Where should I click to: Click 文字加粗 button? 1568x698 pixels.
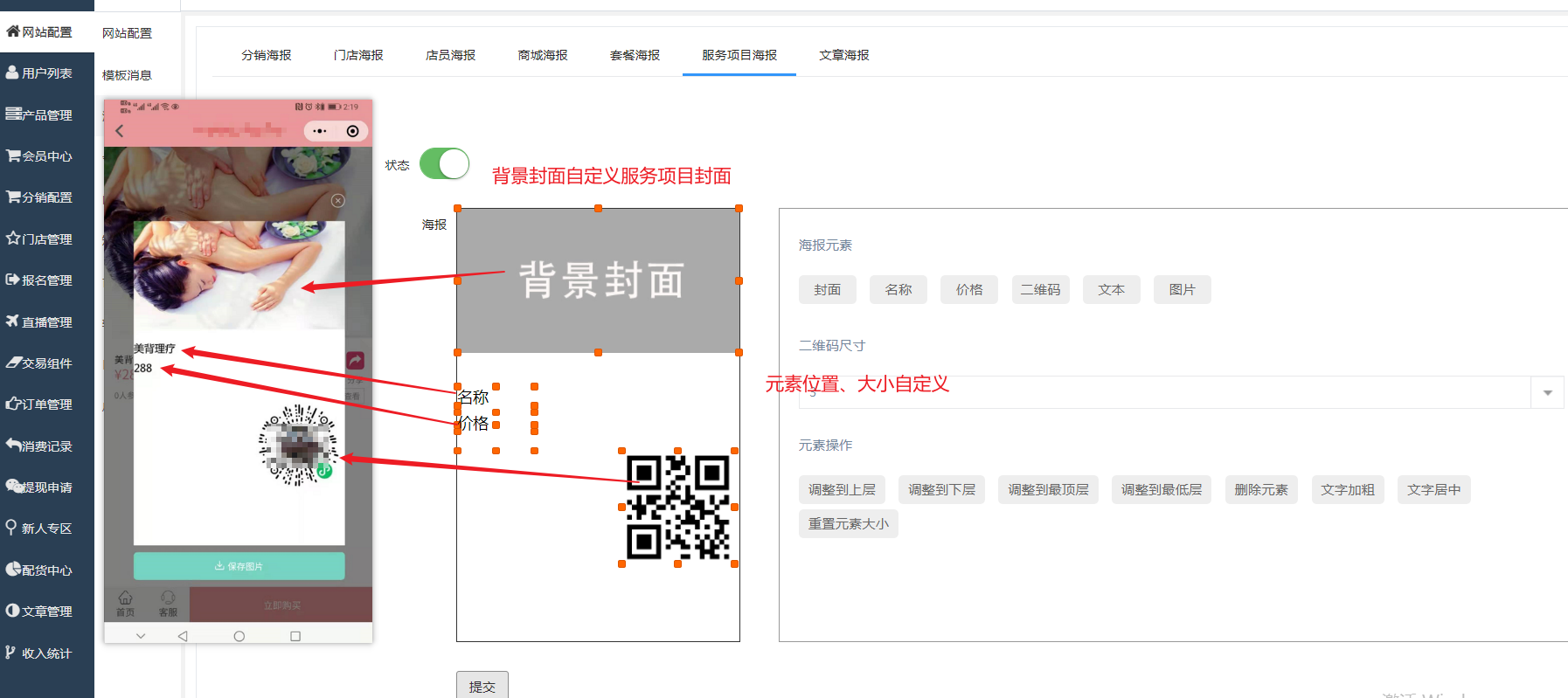coord(1348,489)
